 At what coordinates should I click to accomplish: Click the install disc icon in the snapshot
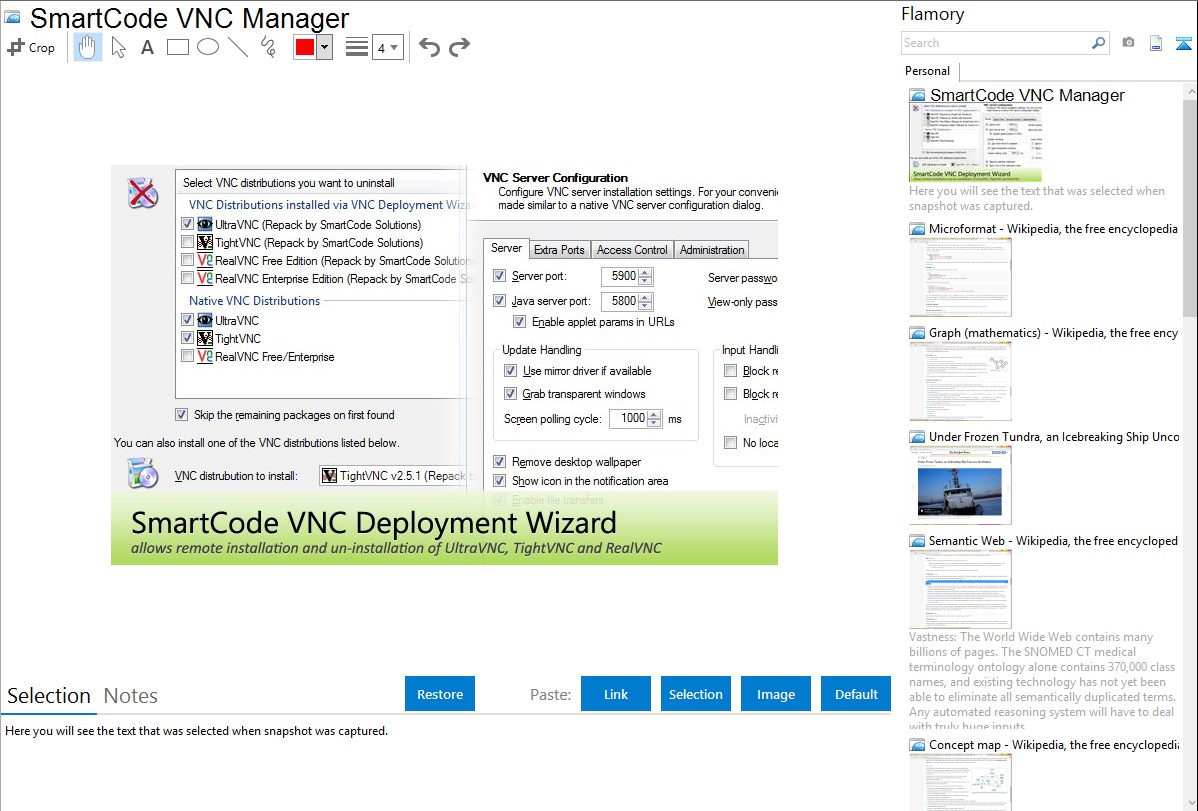pos(142,473)
